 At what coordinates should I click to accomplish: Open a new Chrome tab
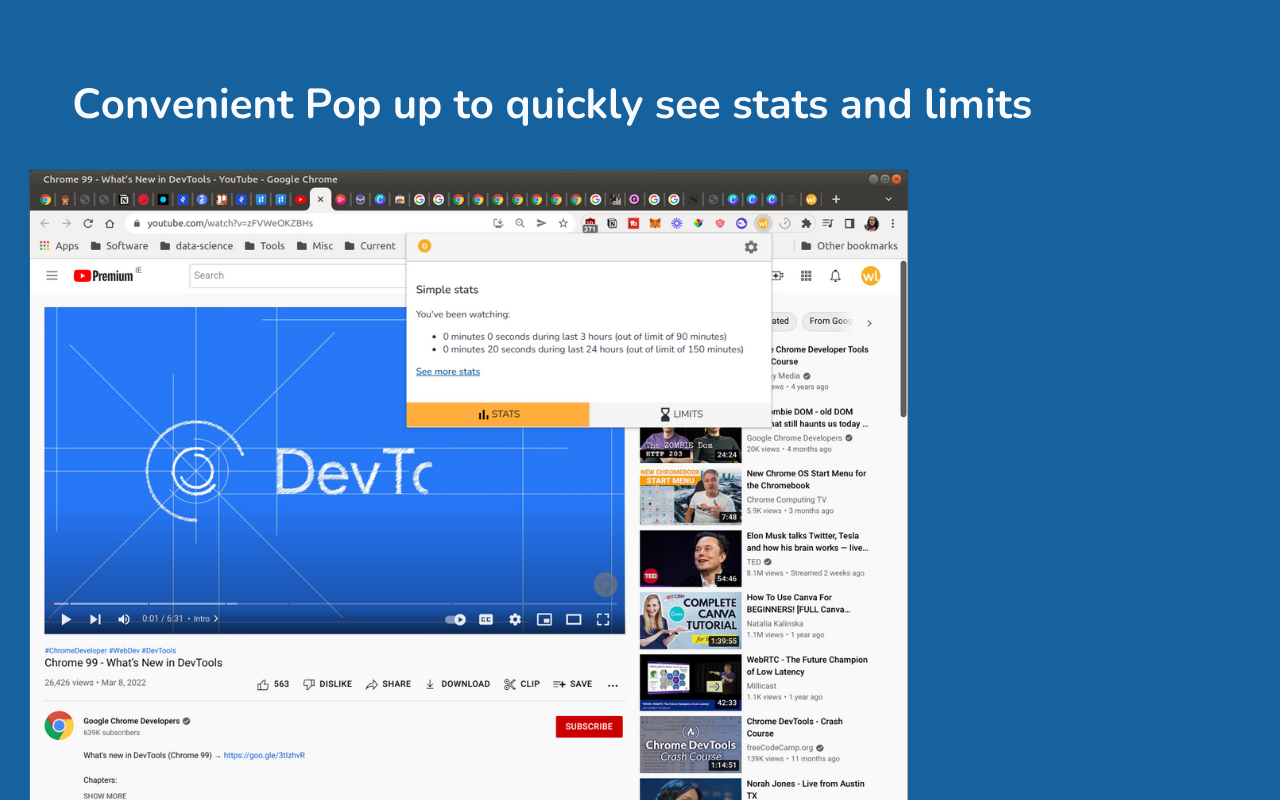[836, 199]
